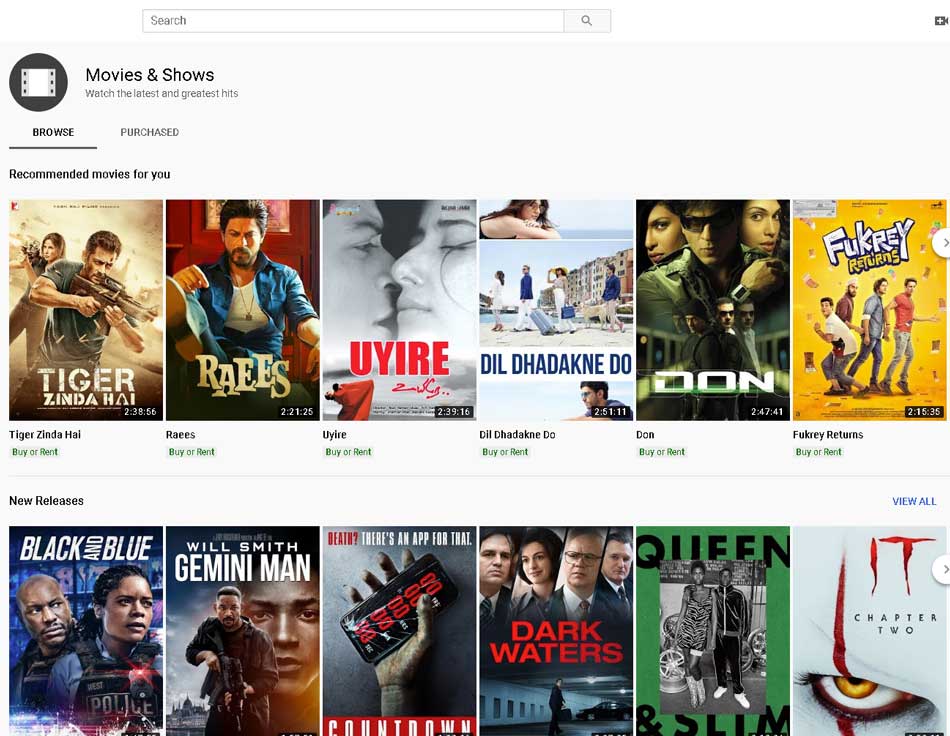Click the 2:21:25 duration on Raees

point(297,411)
